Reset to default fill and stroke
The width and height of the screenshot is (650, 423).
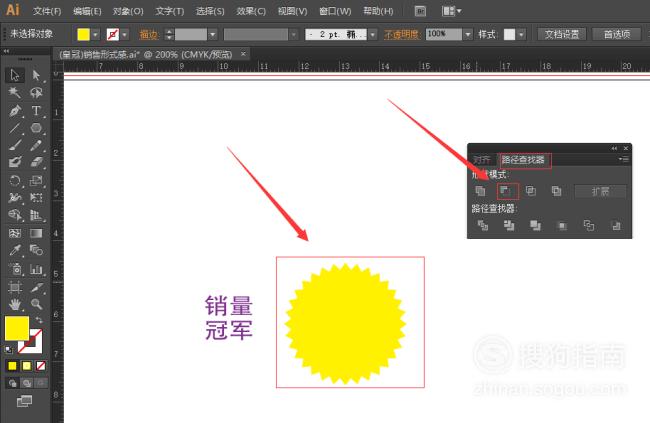tap(8, 350)
